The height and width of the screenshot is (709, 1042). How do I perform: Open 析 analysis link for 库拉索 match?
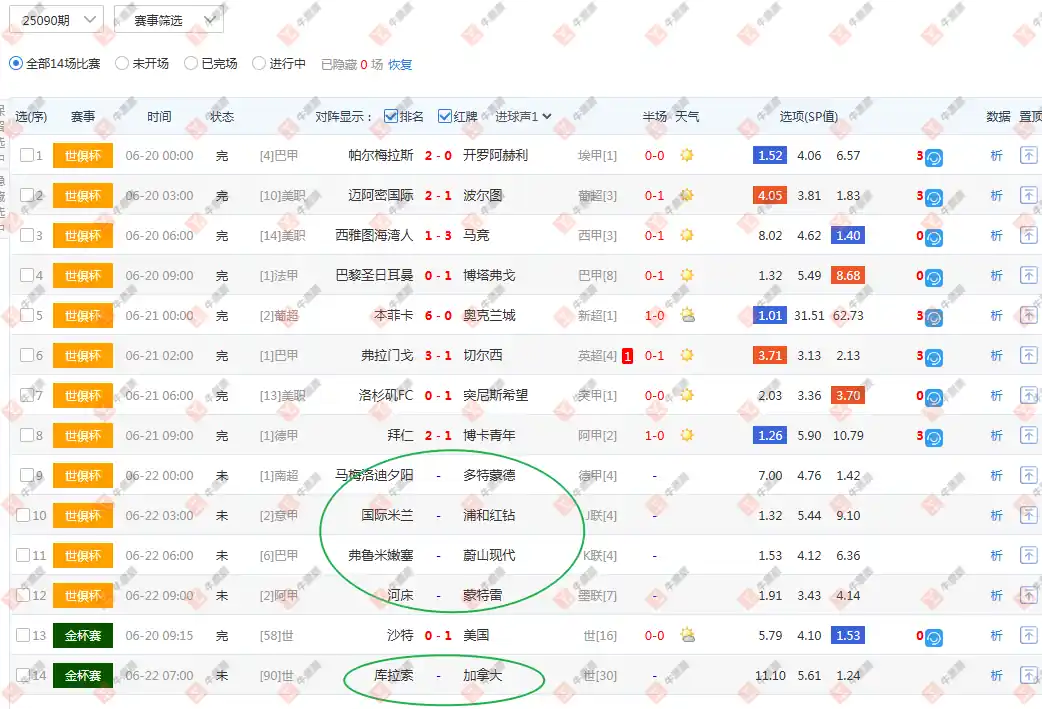pos(996,675)
